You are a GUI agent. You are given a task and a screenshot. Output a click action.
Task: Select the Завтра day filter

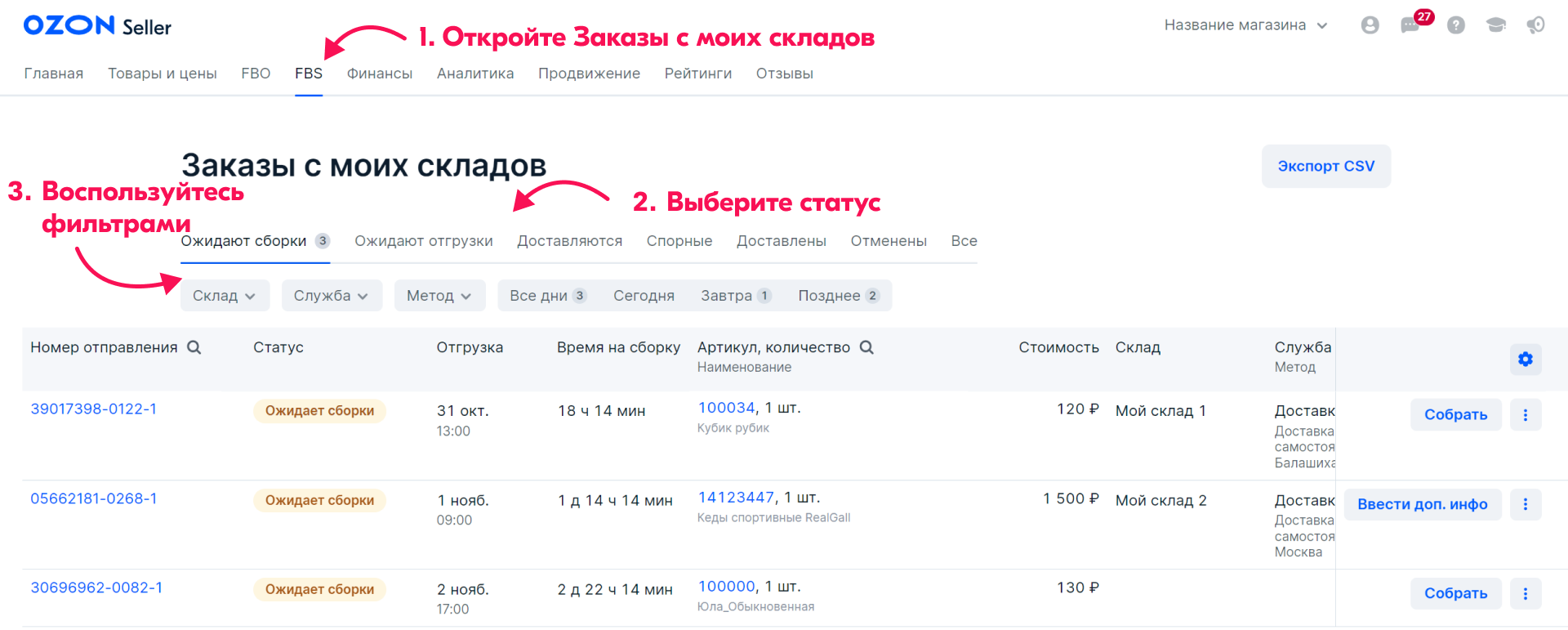(x=735, y=296)
